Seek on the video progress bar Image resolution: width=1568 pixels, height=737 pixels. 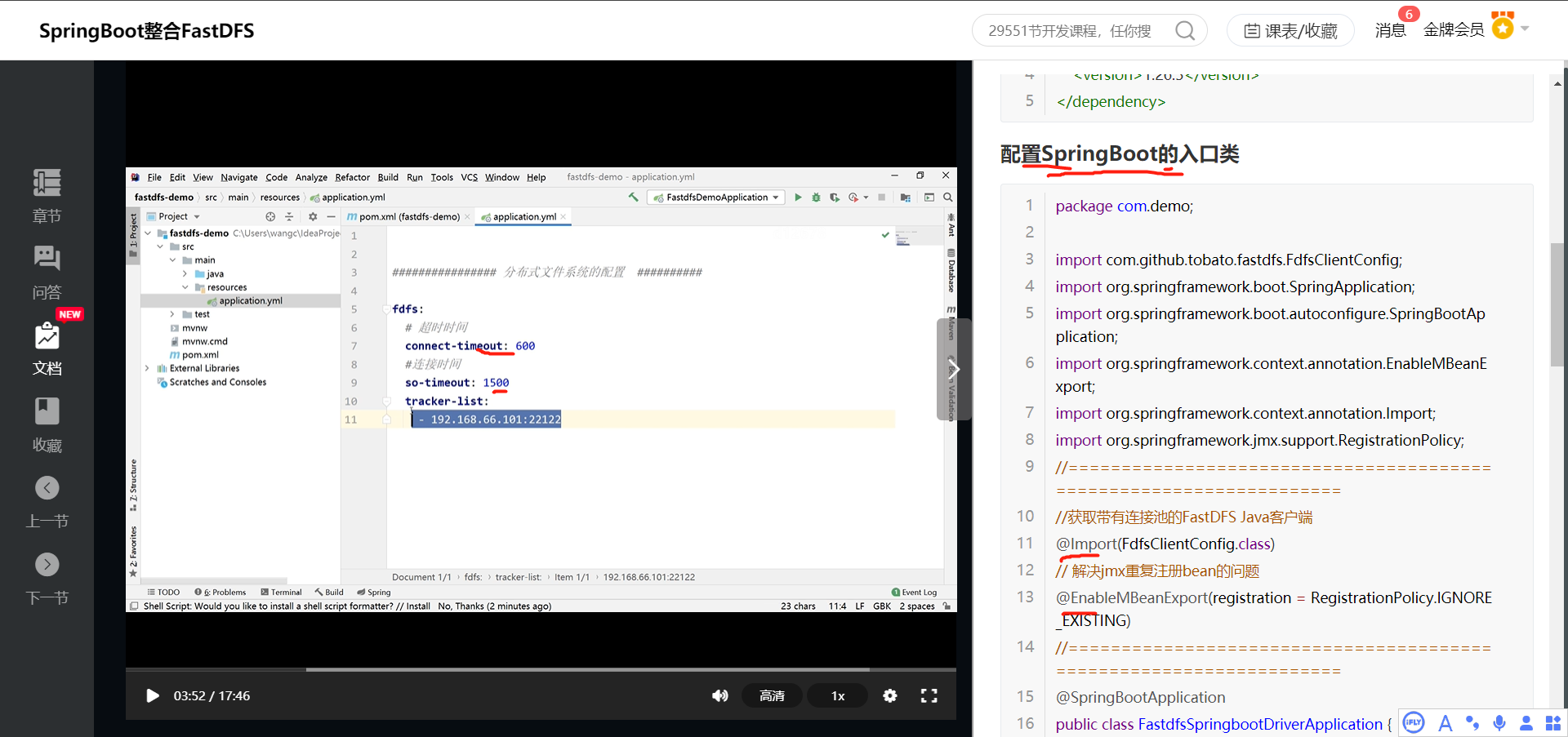coord(541,669)
